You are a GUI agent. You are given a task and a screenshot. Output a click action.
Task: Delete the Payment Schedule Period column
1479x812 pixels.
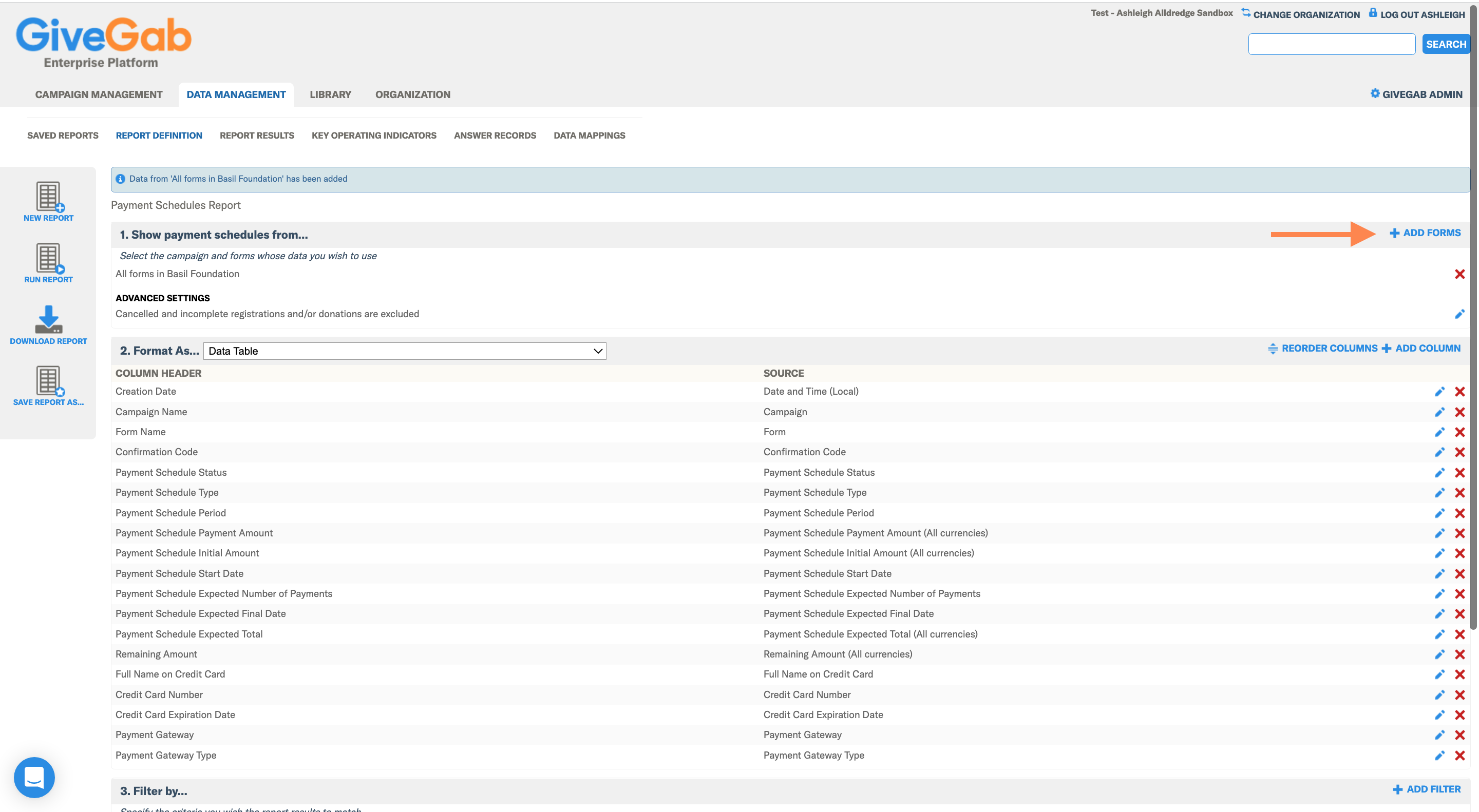[x=1459, y=513]
